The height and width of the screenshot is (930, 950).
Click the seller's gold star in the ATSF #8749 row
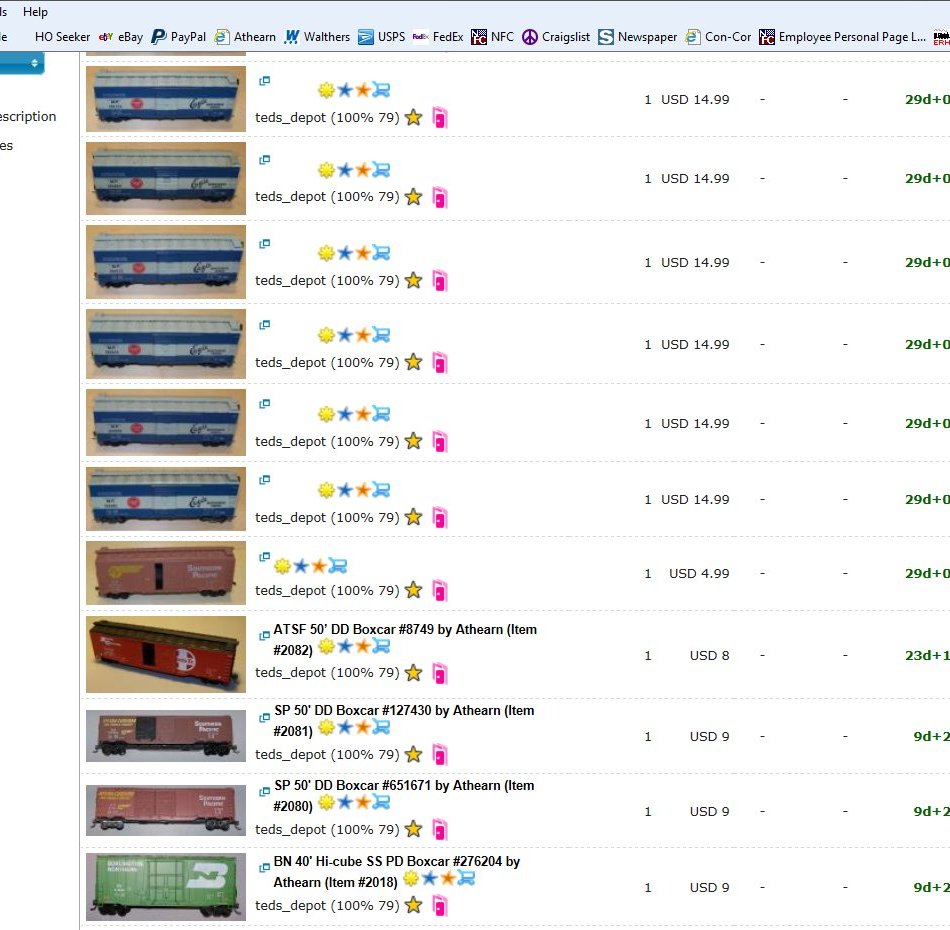pyautogui.click(x=414, y=672)
